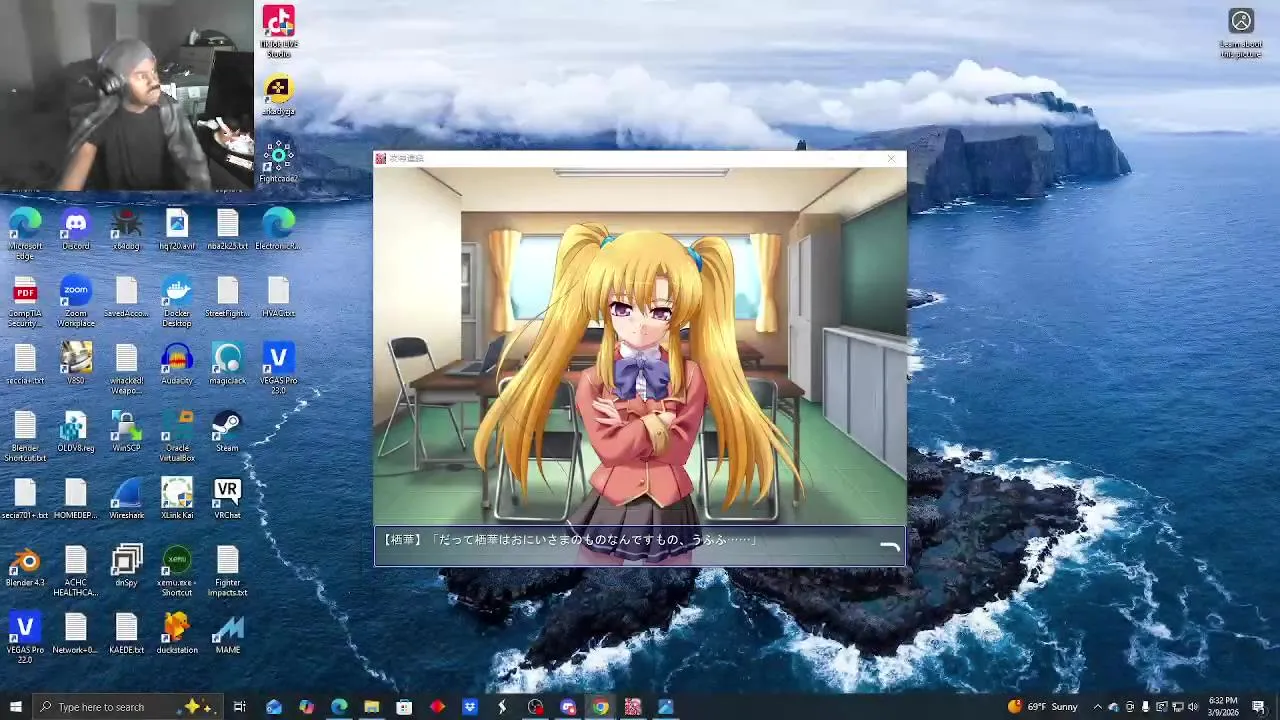Open the game window title icon menu
This screenshot has width=1280, height=720.
pyautogui.click(x=381, y=158)
